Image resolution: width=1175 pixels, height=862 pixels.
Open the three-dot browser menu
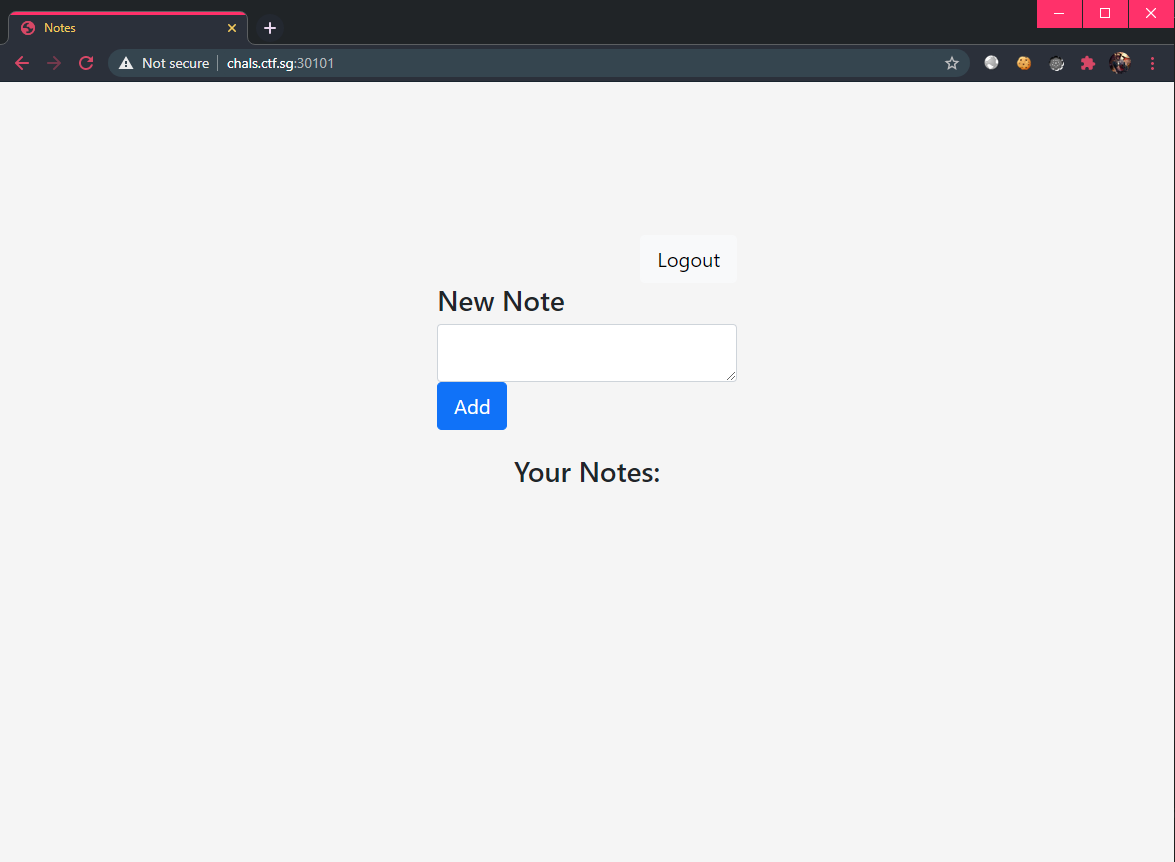[x=1153, y=62]
